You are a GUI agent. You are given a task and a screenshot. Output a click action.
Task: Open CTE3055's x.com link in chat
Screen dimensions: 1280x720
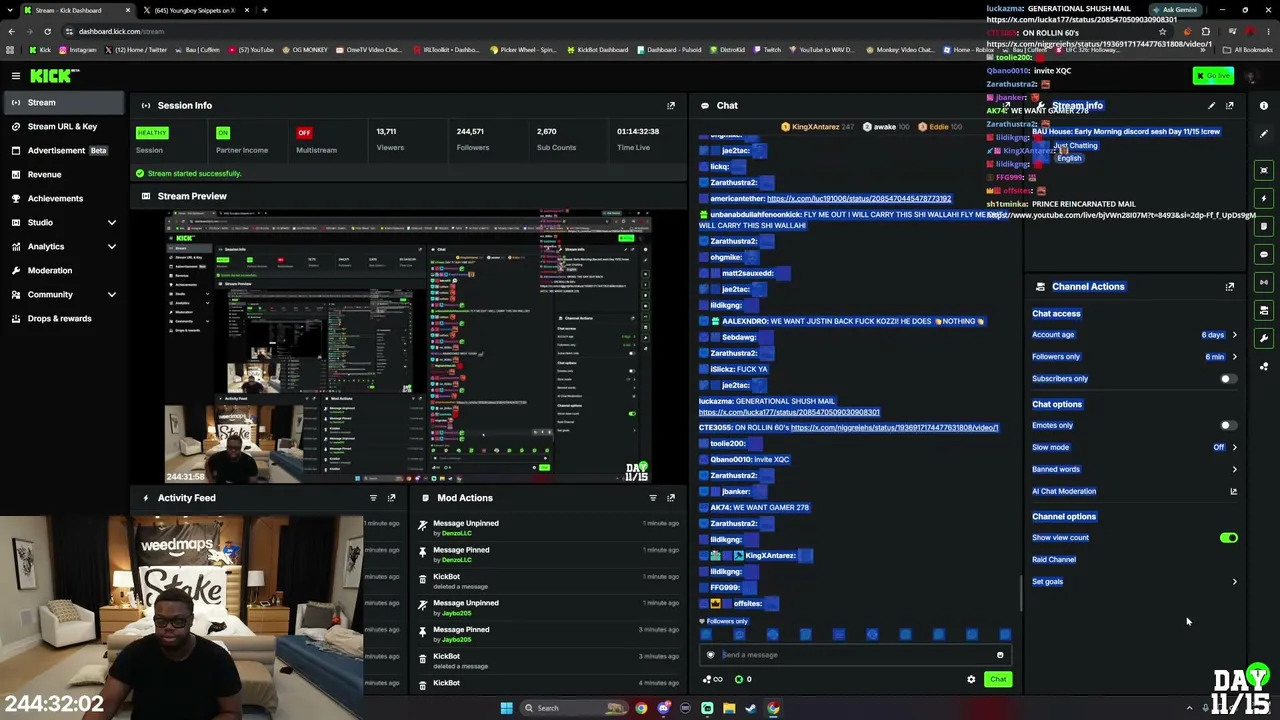[894, 428]
